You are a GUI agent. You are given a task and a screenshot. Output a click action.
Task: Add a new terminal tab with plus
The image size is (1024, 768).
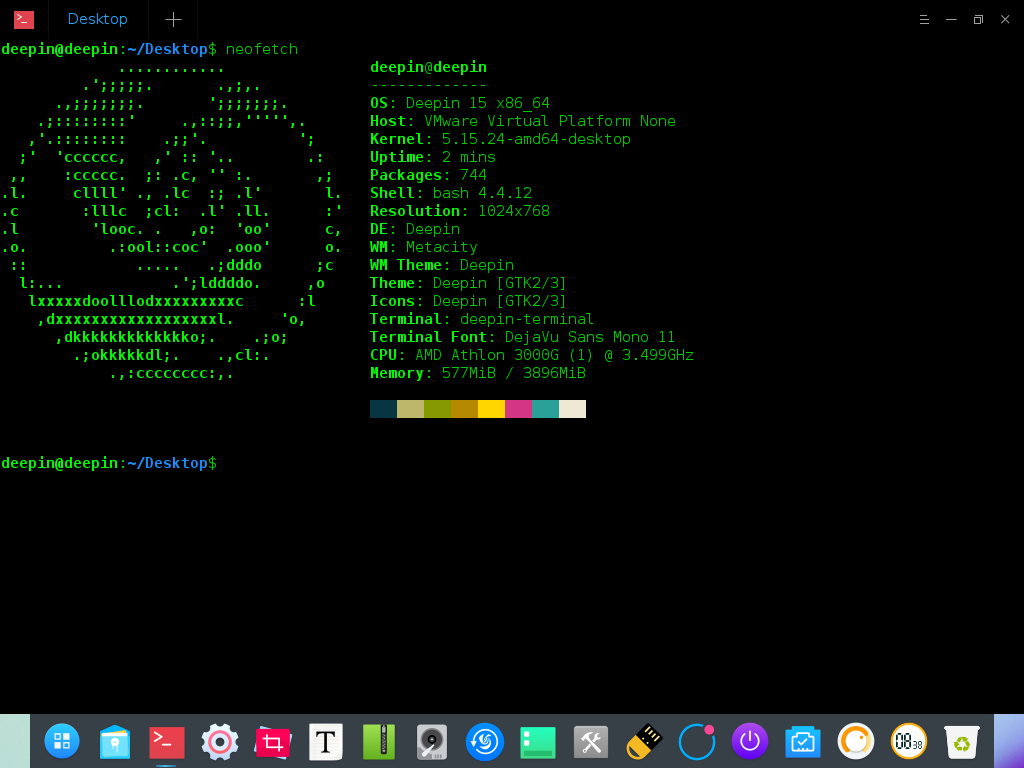pos(173,20)
